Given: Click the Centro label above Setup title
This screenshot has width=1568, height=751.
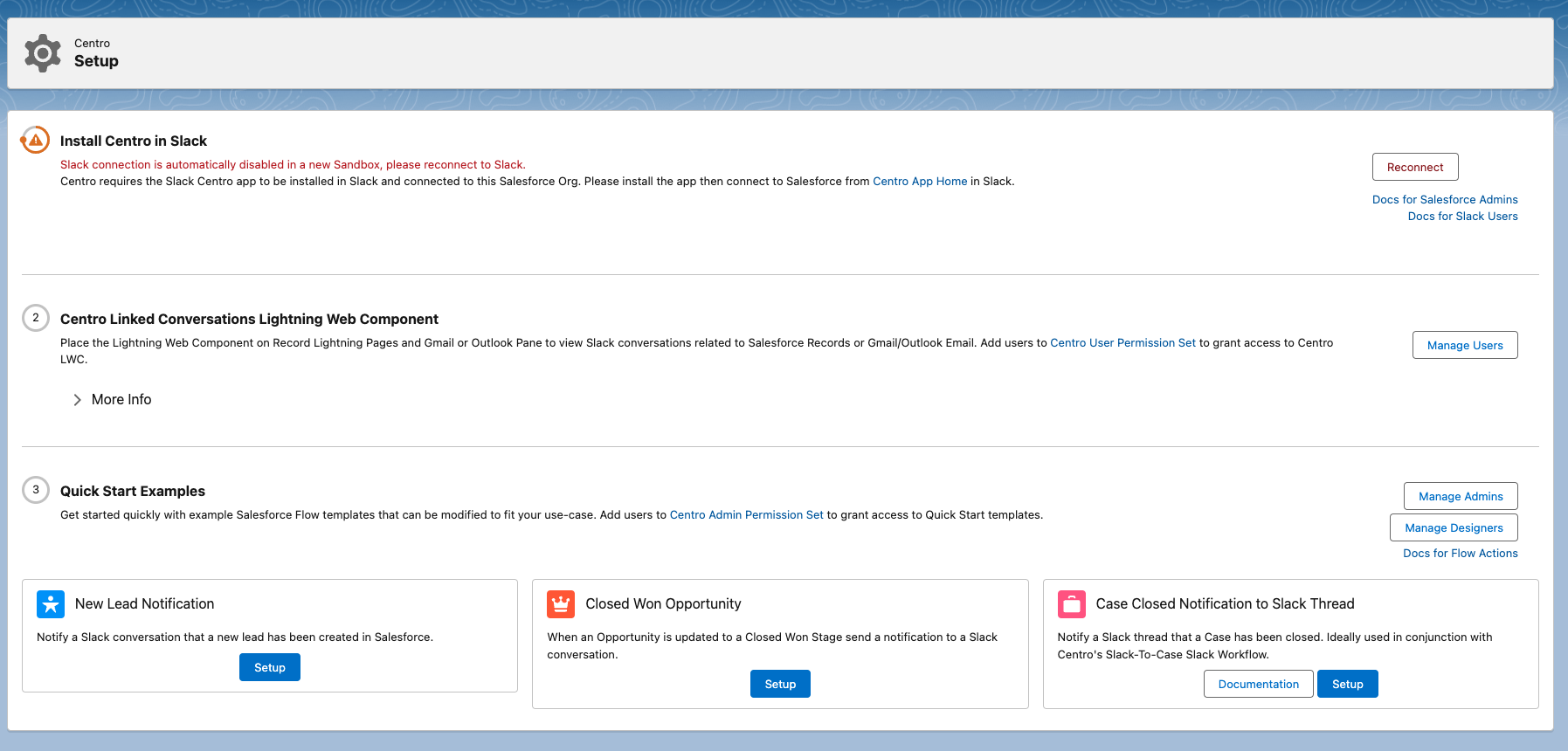Looking at the screenshot, I should [92, 43].
